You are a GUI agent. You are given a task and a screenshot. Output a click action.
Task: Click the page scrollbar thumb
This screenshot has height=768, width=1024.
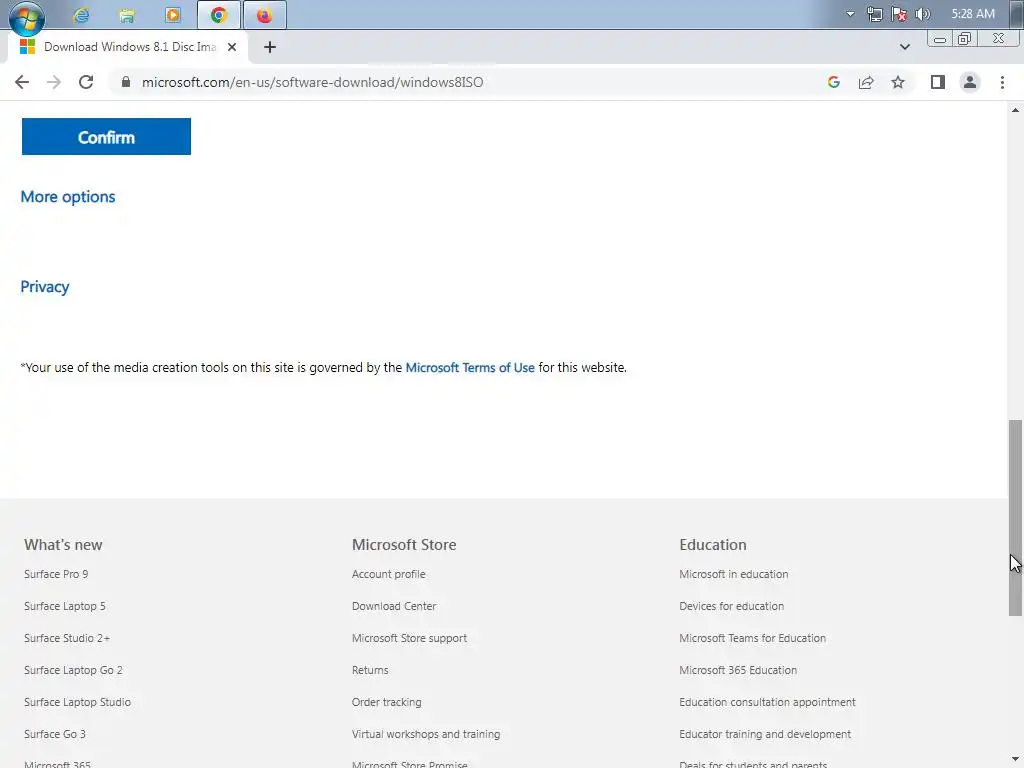1015,517
